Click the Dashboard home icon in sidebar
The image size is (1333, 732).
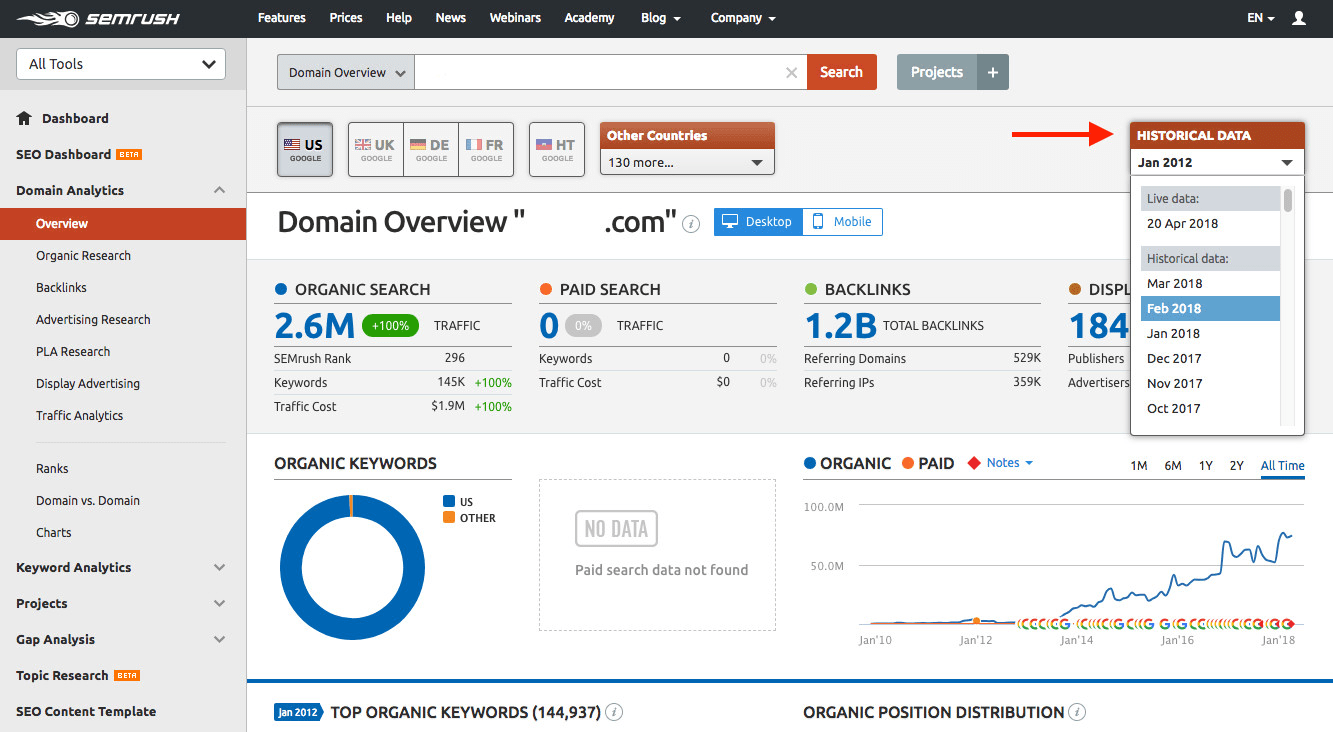26,118
